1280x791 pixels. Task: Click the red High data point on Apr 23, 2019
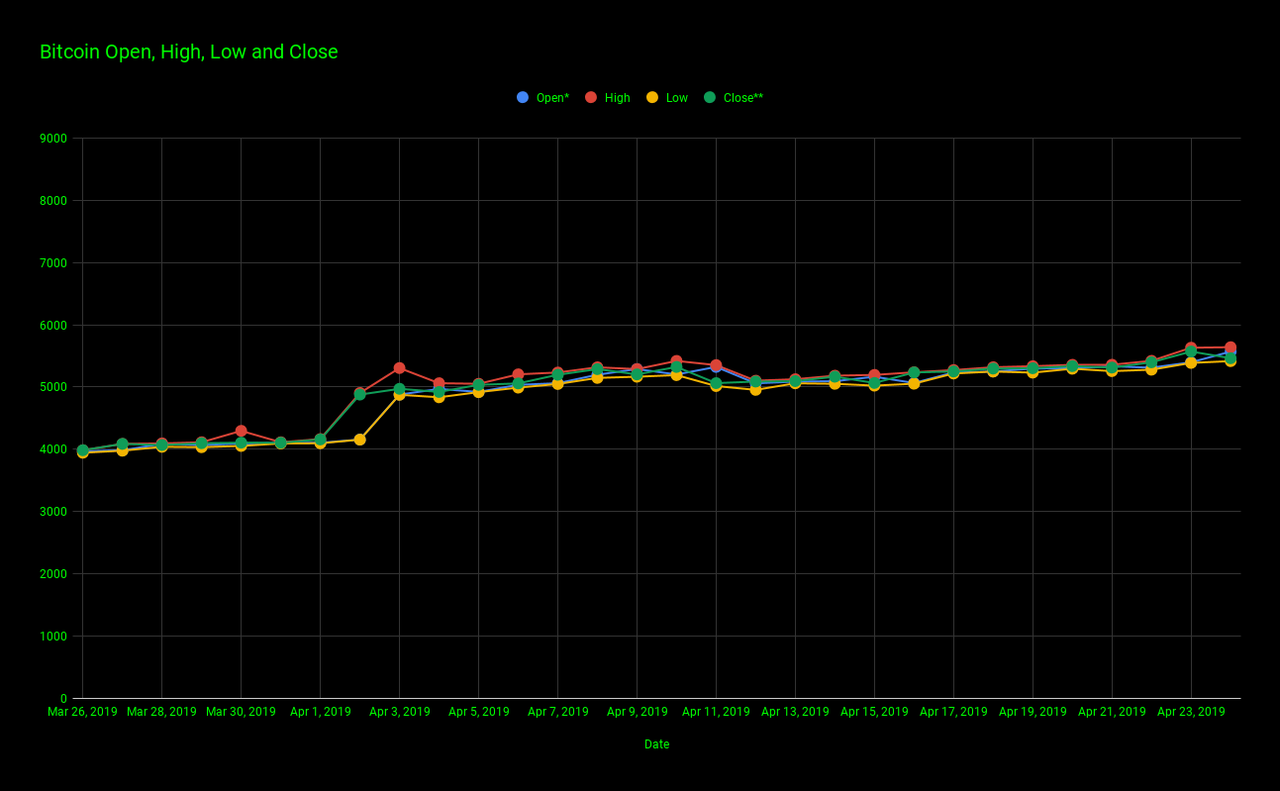tap(1191, 348)
